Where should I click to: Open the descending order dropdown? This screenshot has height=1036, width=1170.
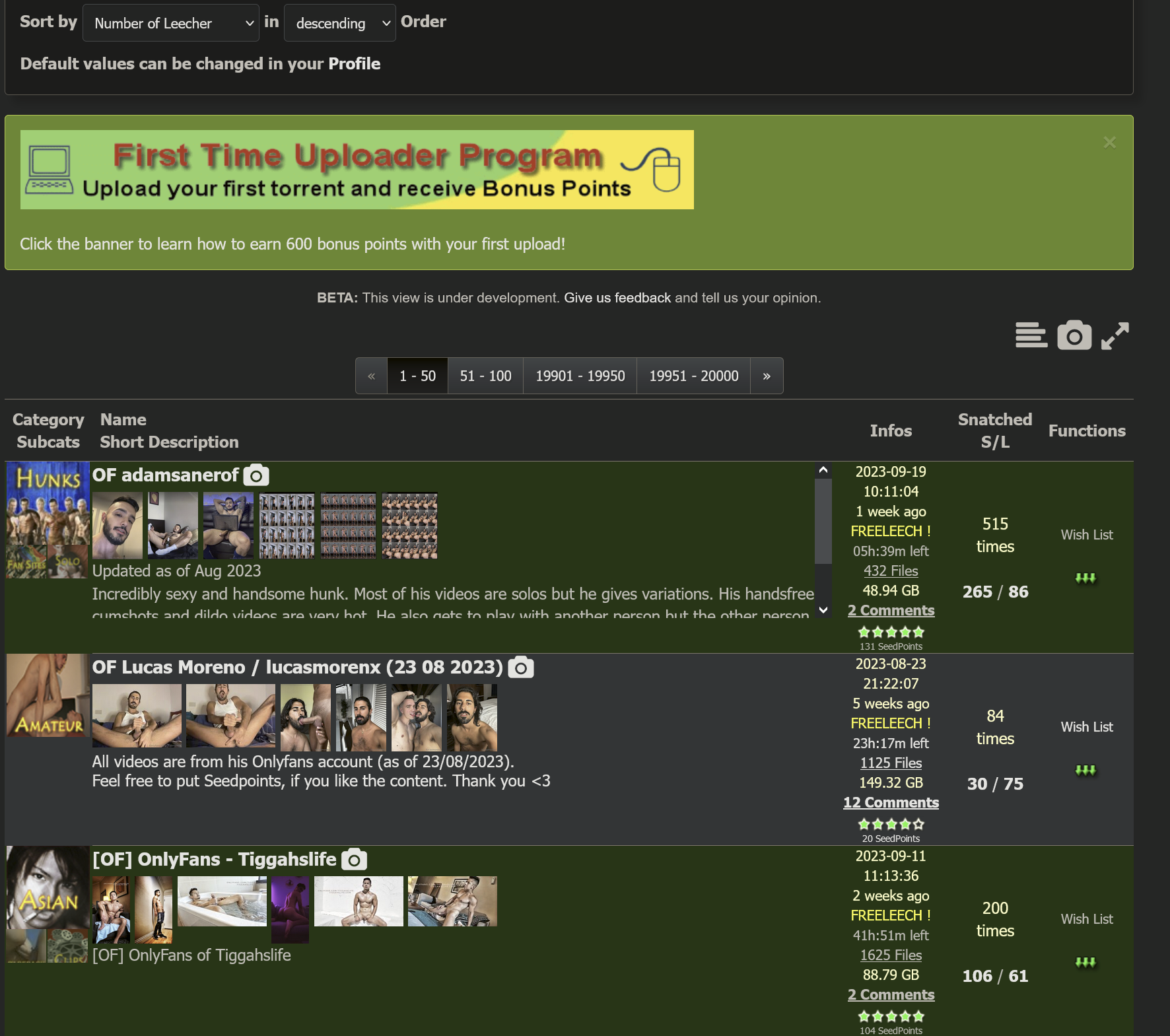[339, 22]
